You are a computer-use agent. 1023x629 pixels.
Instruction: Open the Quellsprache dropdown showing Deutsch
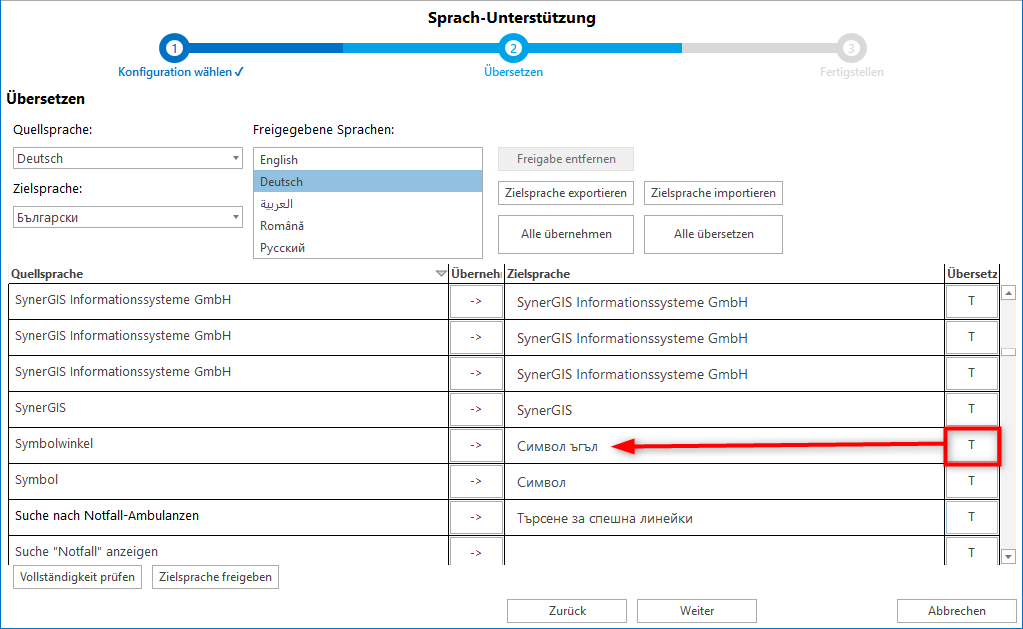coord(127,158)
